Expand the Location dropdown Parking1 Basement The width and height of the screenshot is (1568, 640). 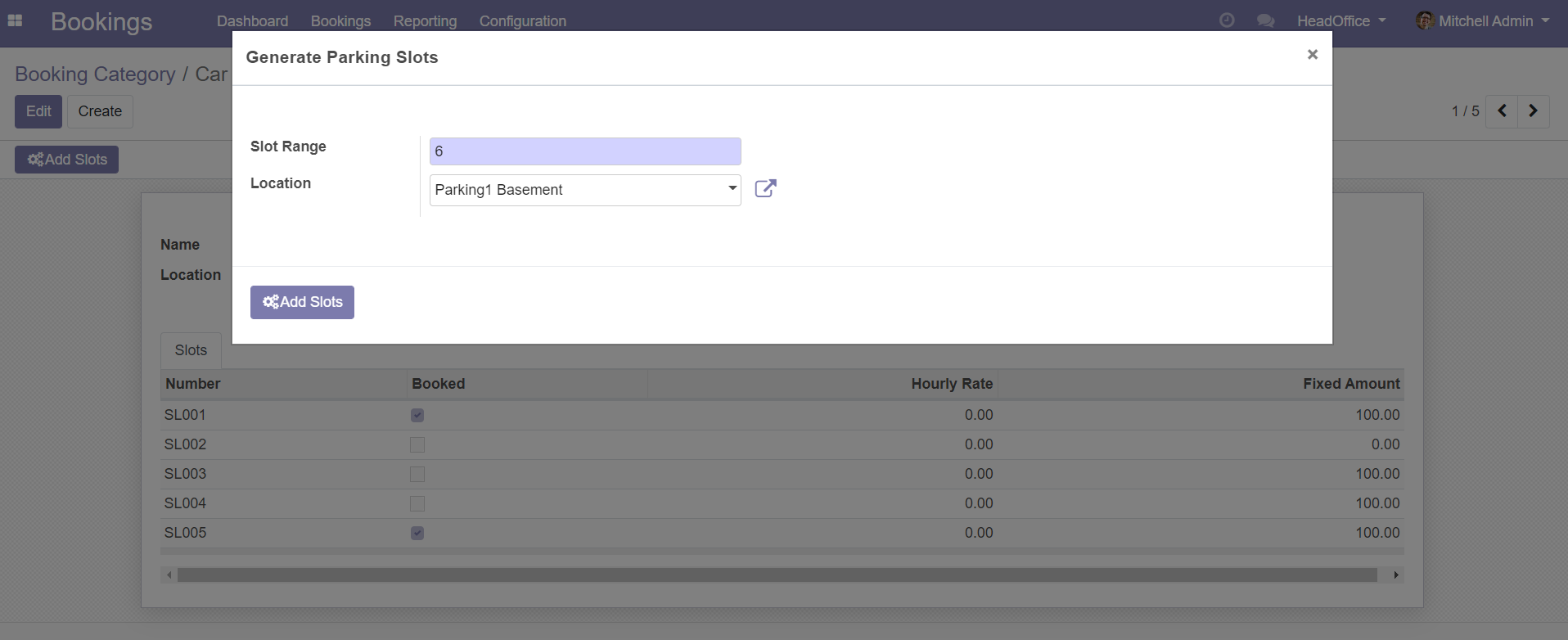point(584,190)
